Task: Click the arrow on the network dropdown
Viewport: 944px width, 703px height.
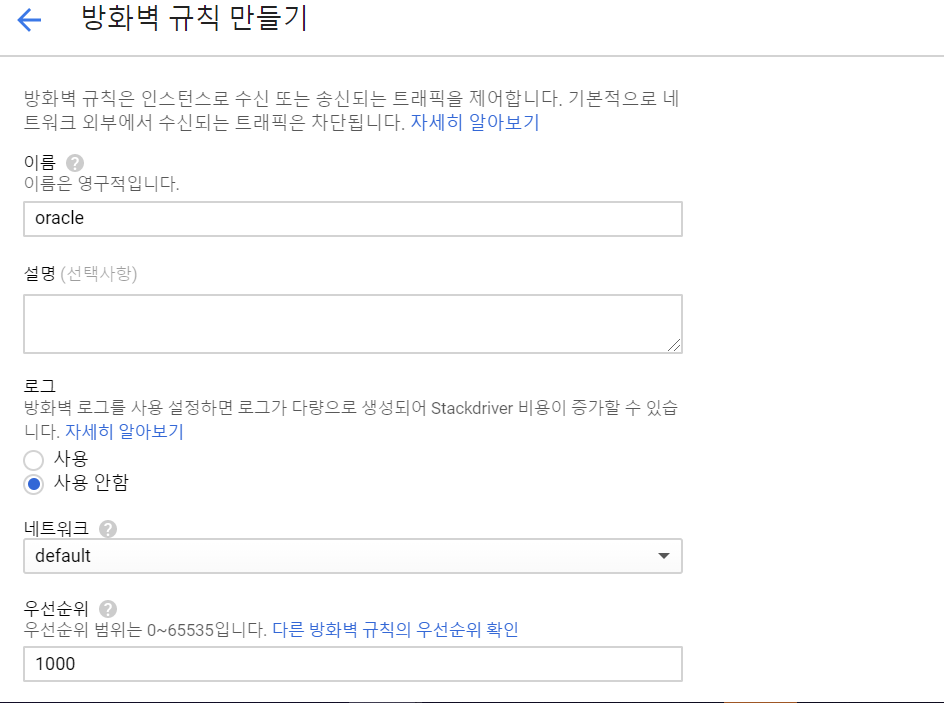Action: click(663, 556)
